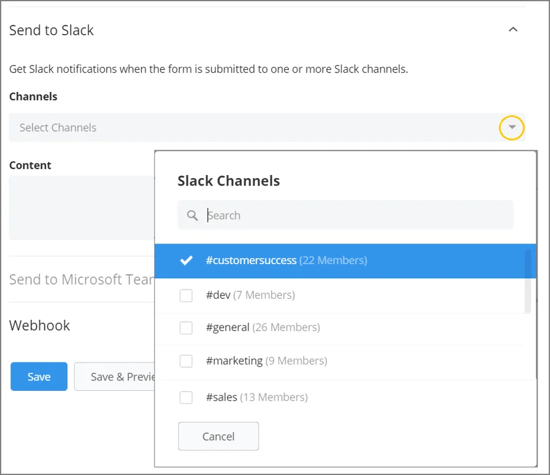Image resolution: width=550 pixels, height=475 pixels.
Task: Click the Channels field label
Action: [33, 96]
